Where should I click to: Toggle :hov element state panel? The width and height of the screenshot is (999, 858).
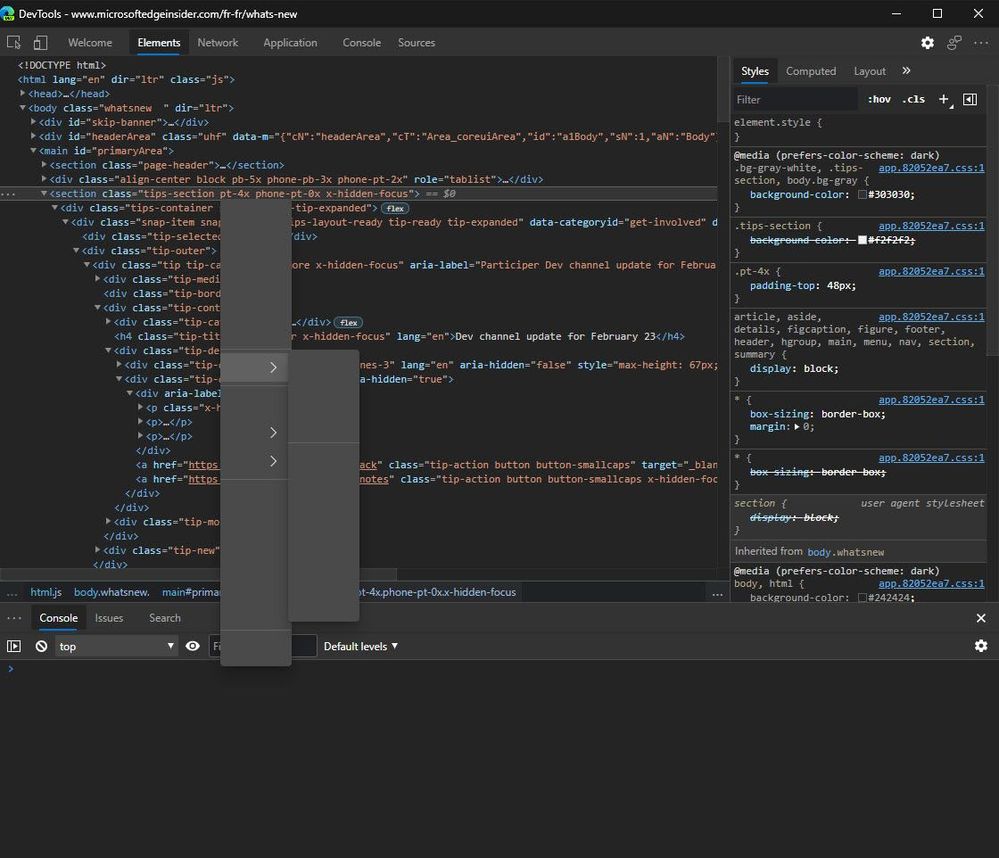pos(879,99)
